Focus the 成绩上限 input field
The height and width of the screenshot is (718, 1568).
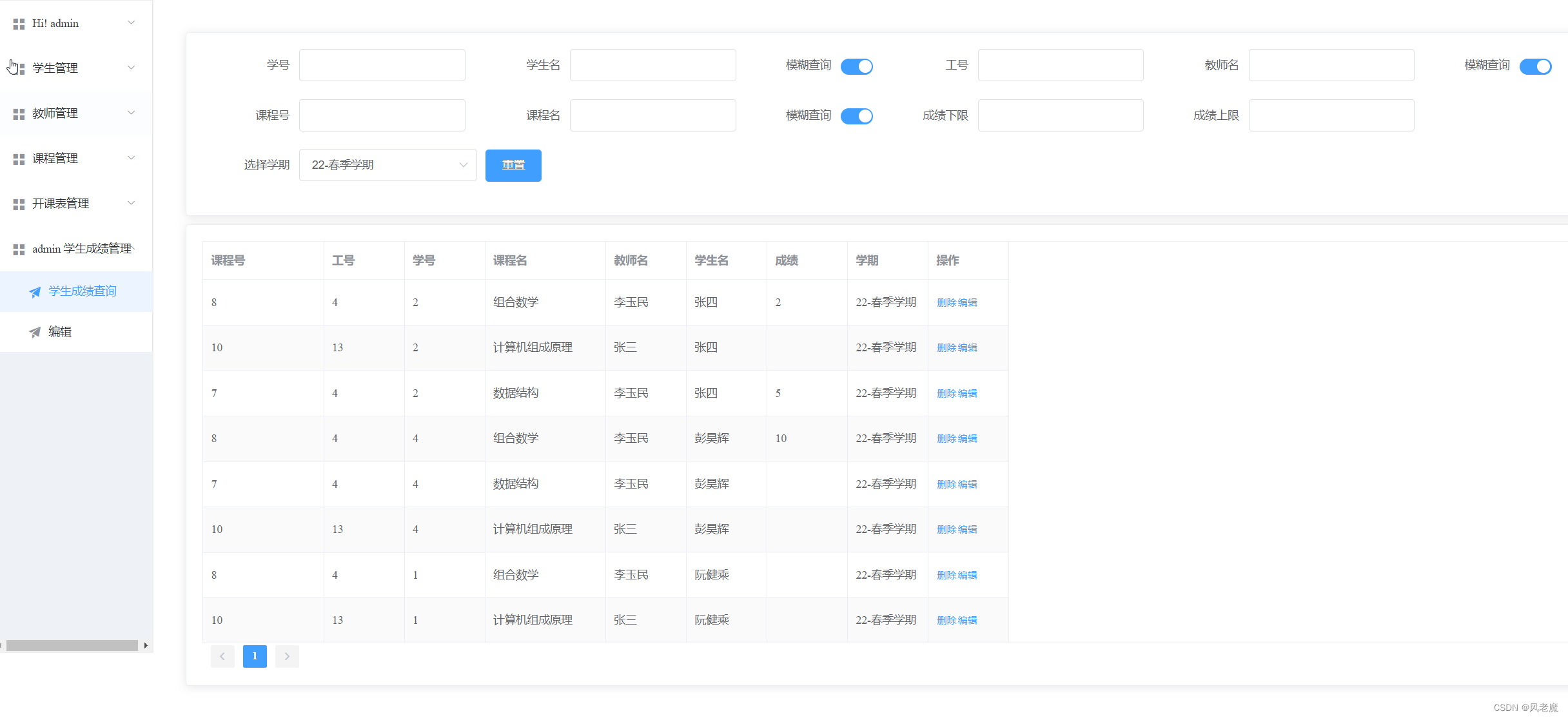1331,115
